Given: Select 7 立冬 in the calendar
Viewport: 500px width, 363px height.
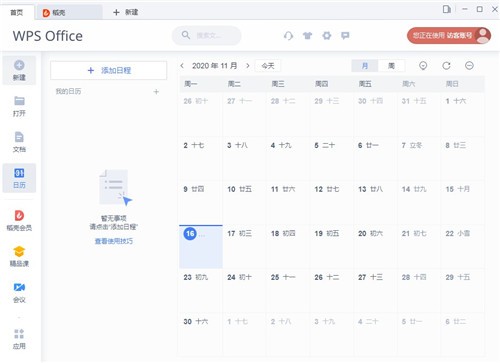Looking at the screenshot, I should pos(419,158).
